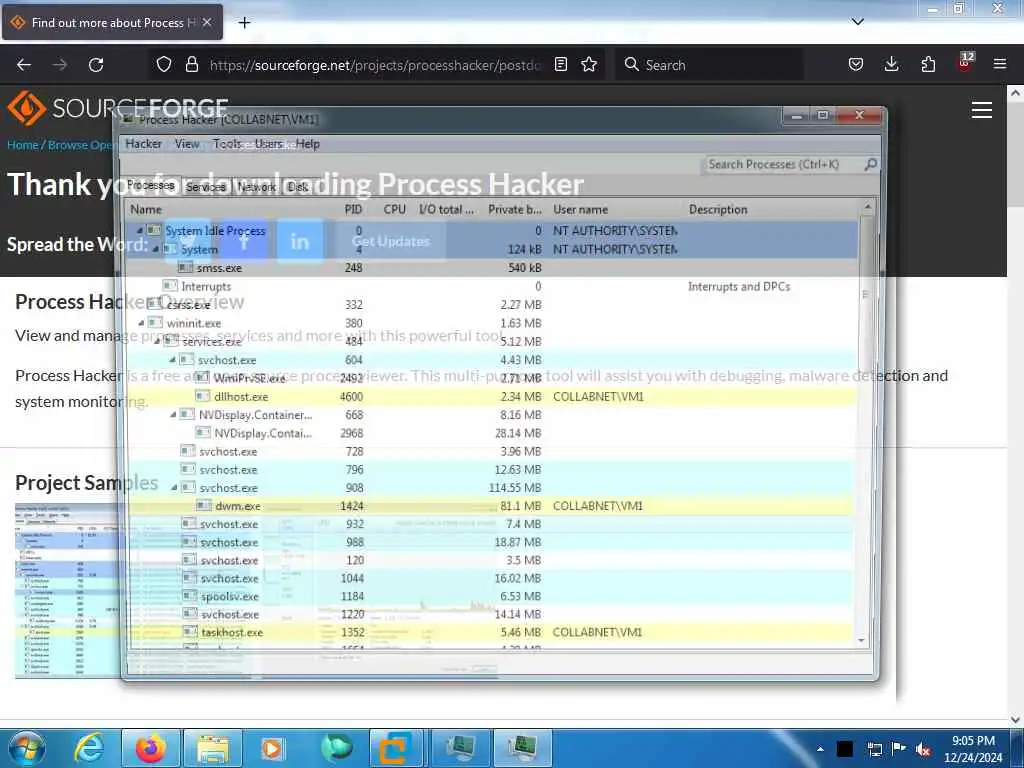Sort by the Description column header

click(x=718, y=210)
